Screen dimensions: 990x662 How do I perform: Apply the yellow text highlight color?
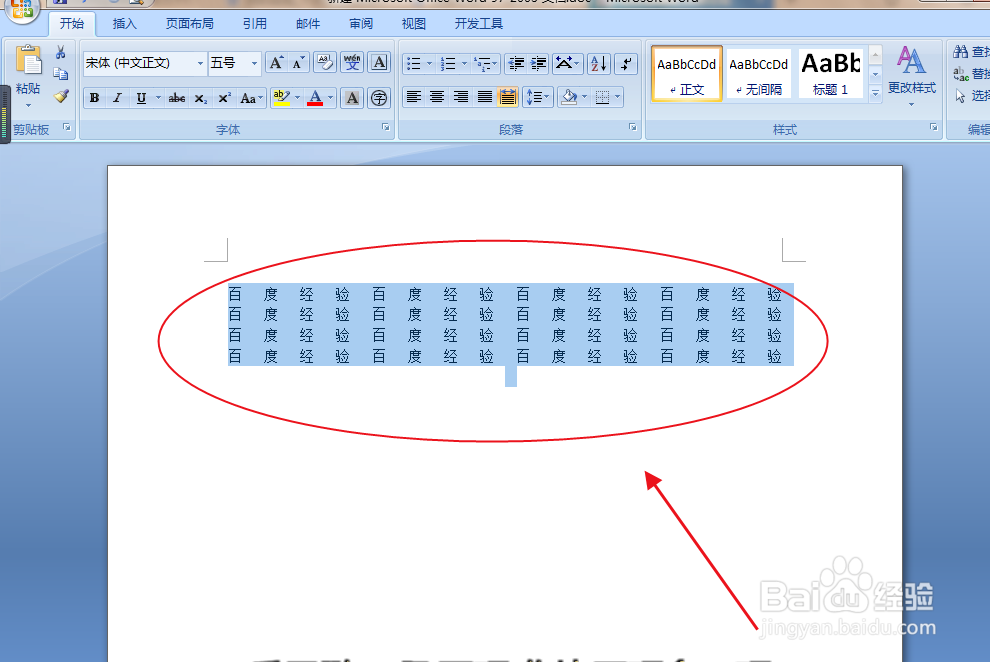coord(282,98)
